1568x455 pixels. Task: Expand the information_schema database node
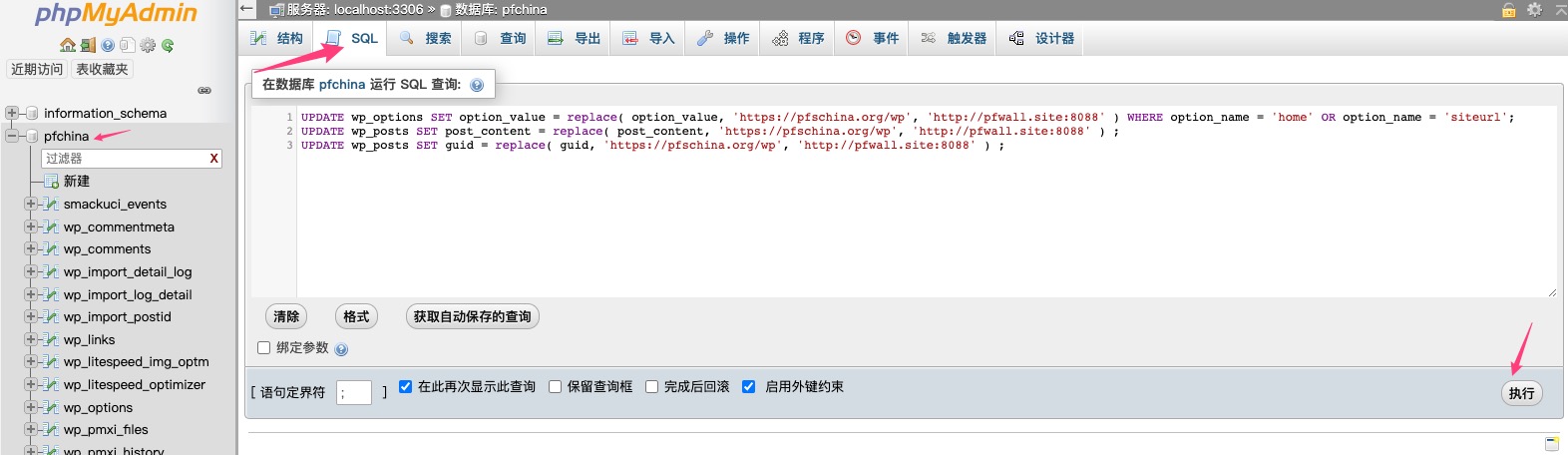12,113
